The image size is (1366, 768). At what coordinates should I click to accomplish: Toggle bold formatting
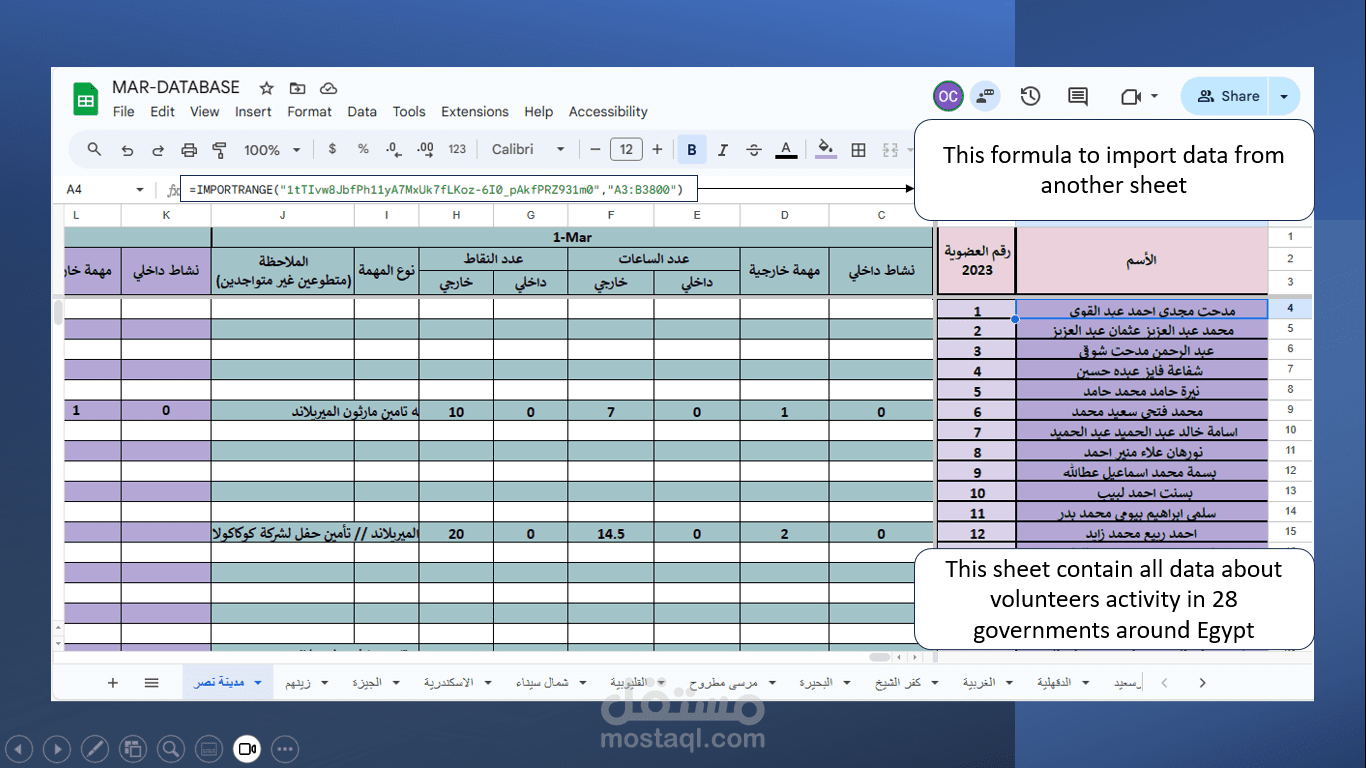(x=691, y=148)
